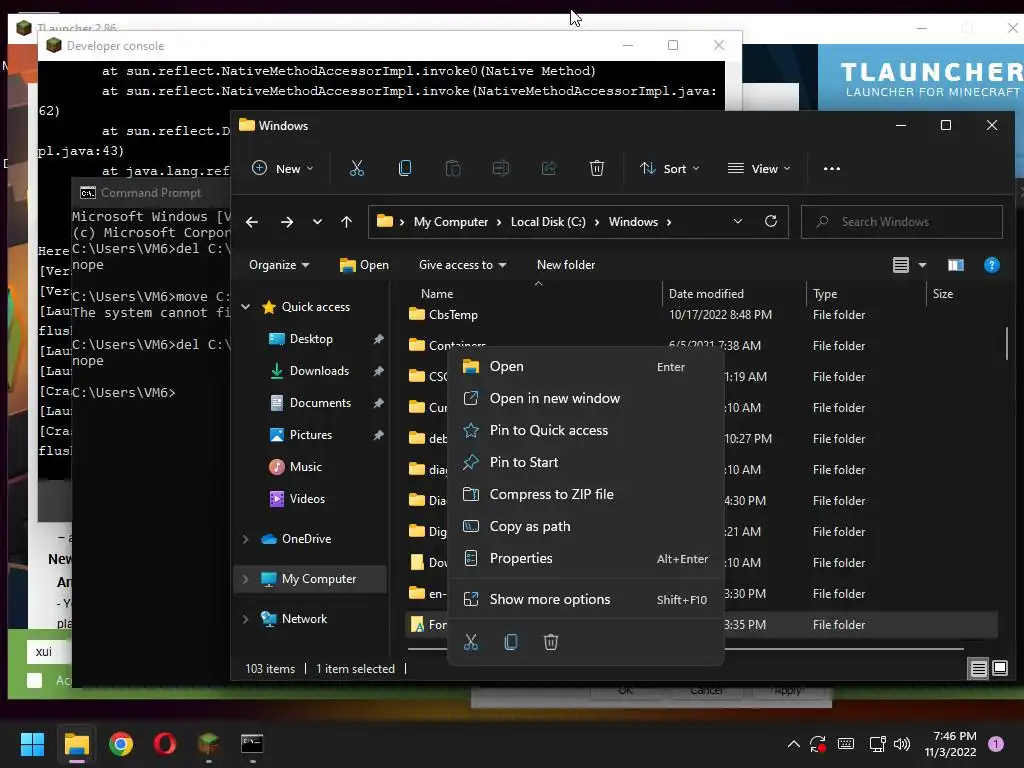Screen dimensions: 1024x768
Task: Click My Computer in the address bar
Action: [451, 222]
